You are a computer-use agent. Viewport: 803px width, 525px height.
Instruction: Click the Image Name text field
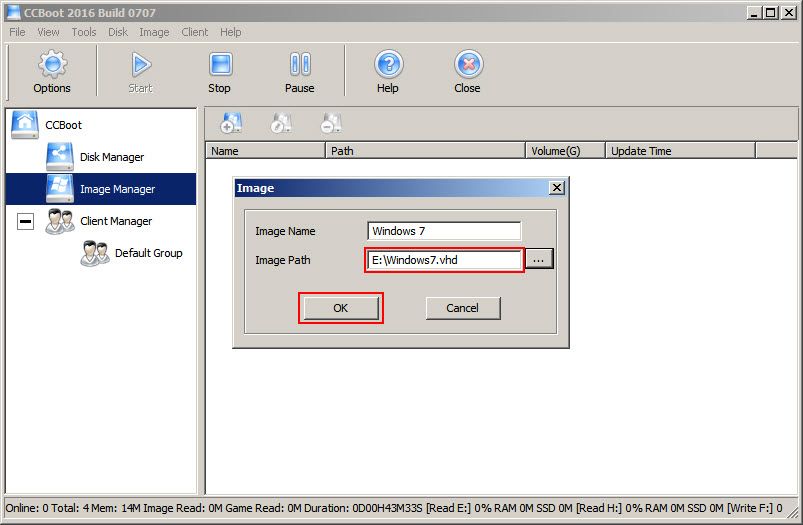[444, 231]
